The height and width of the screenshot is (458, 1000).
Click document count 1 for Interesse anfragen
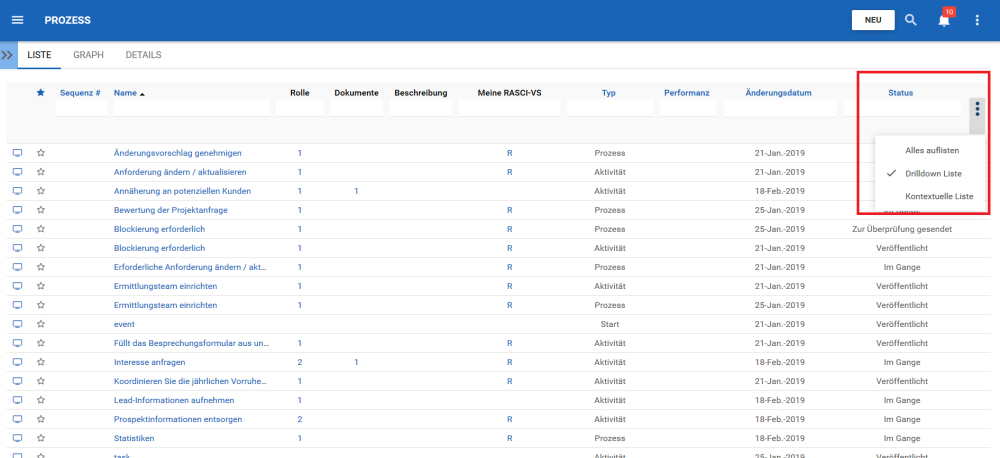pos(357,362)
